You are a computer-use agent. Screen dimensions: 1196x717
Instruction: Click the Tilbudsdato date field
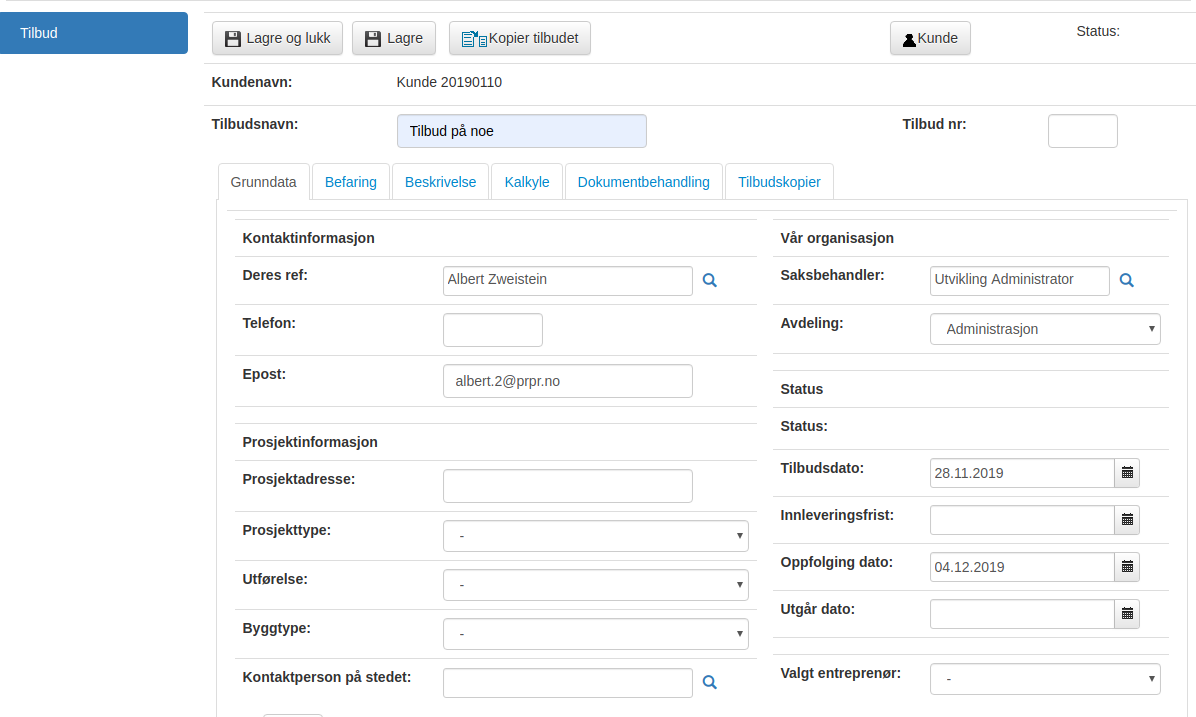(x=1022, y=473)
